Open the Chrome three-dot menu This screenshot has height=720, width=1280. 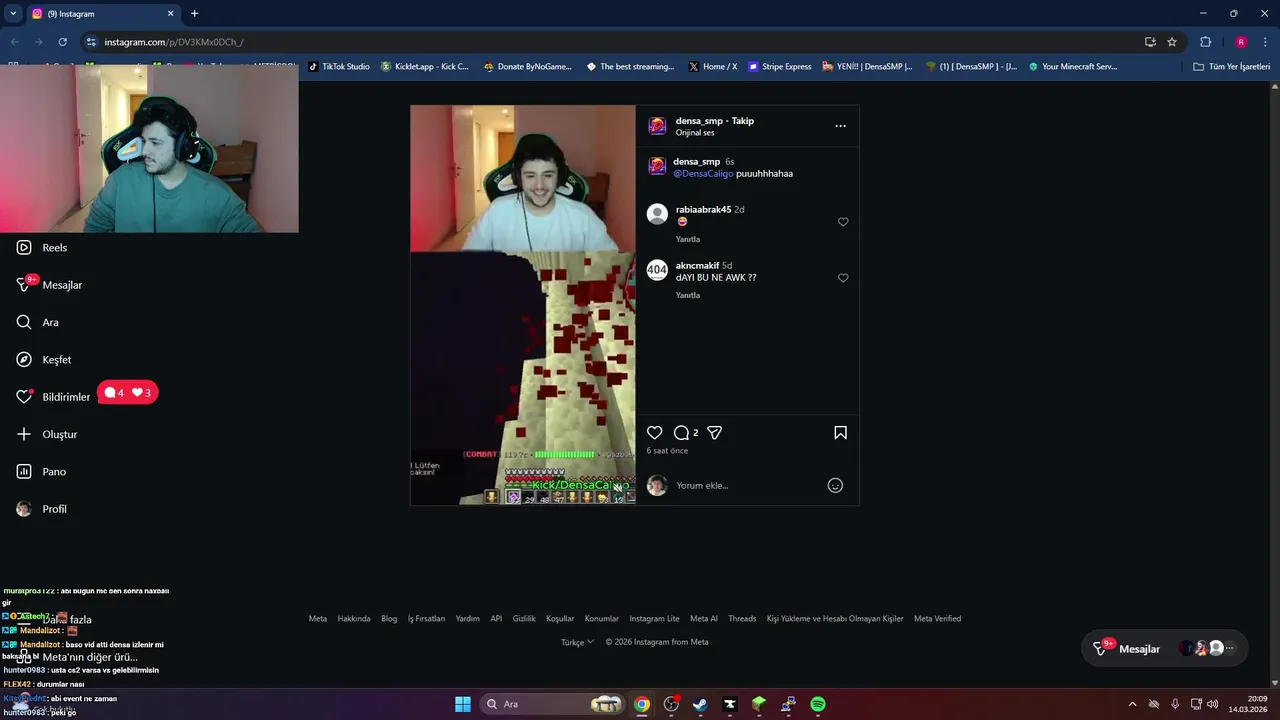pyautogui.click(x=1266, y=42)
